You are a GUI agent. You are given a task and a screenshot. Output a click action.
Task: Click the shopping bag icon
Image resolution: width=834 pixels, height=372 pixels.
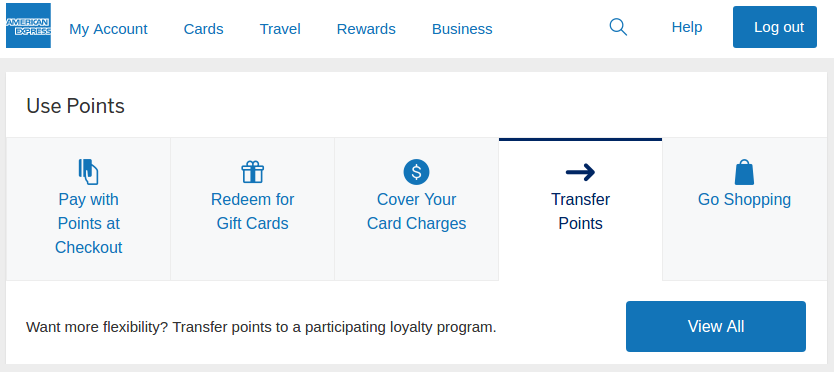(x=744, y=172)
